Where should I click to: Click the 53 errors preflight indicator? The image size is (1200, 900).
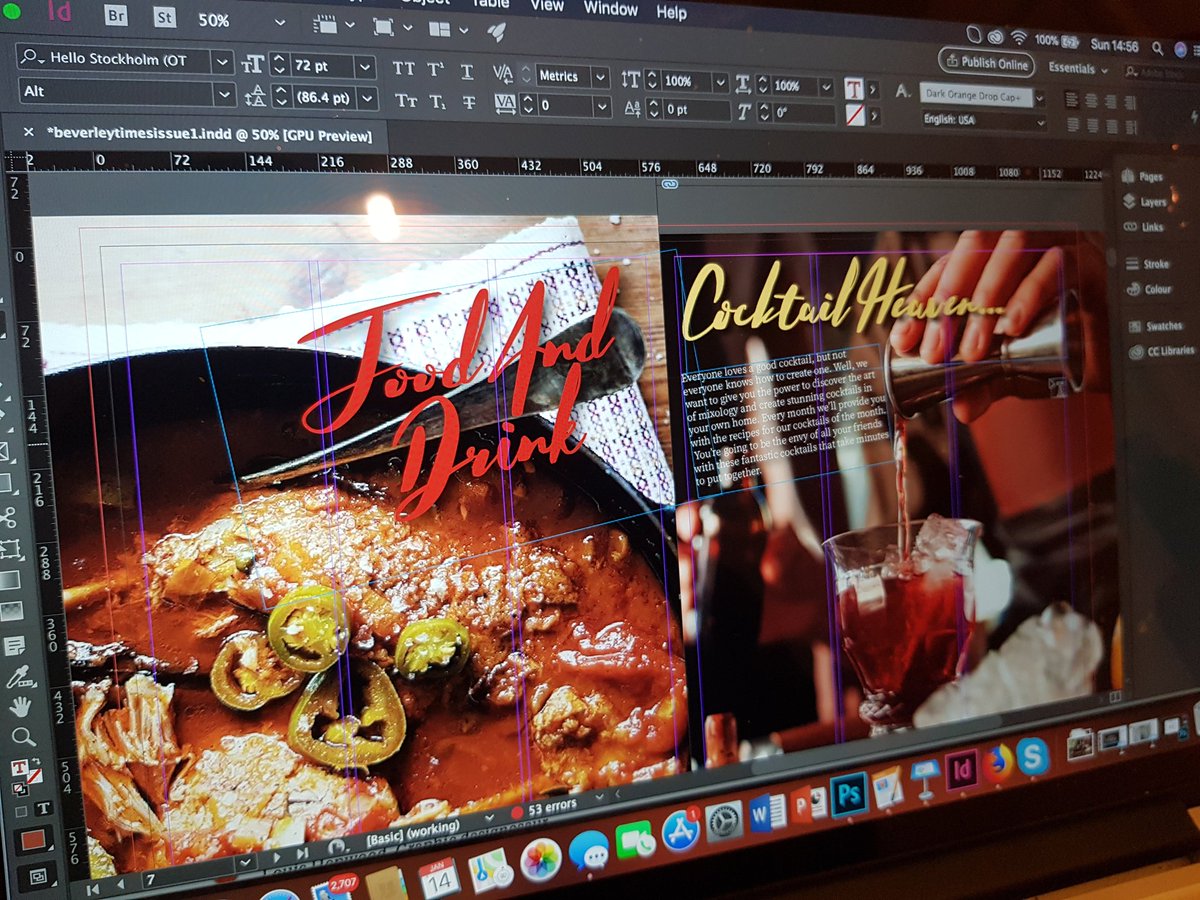tap(544, 809)
